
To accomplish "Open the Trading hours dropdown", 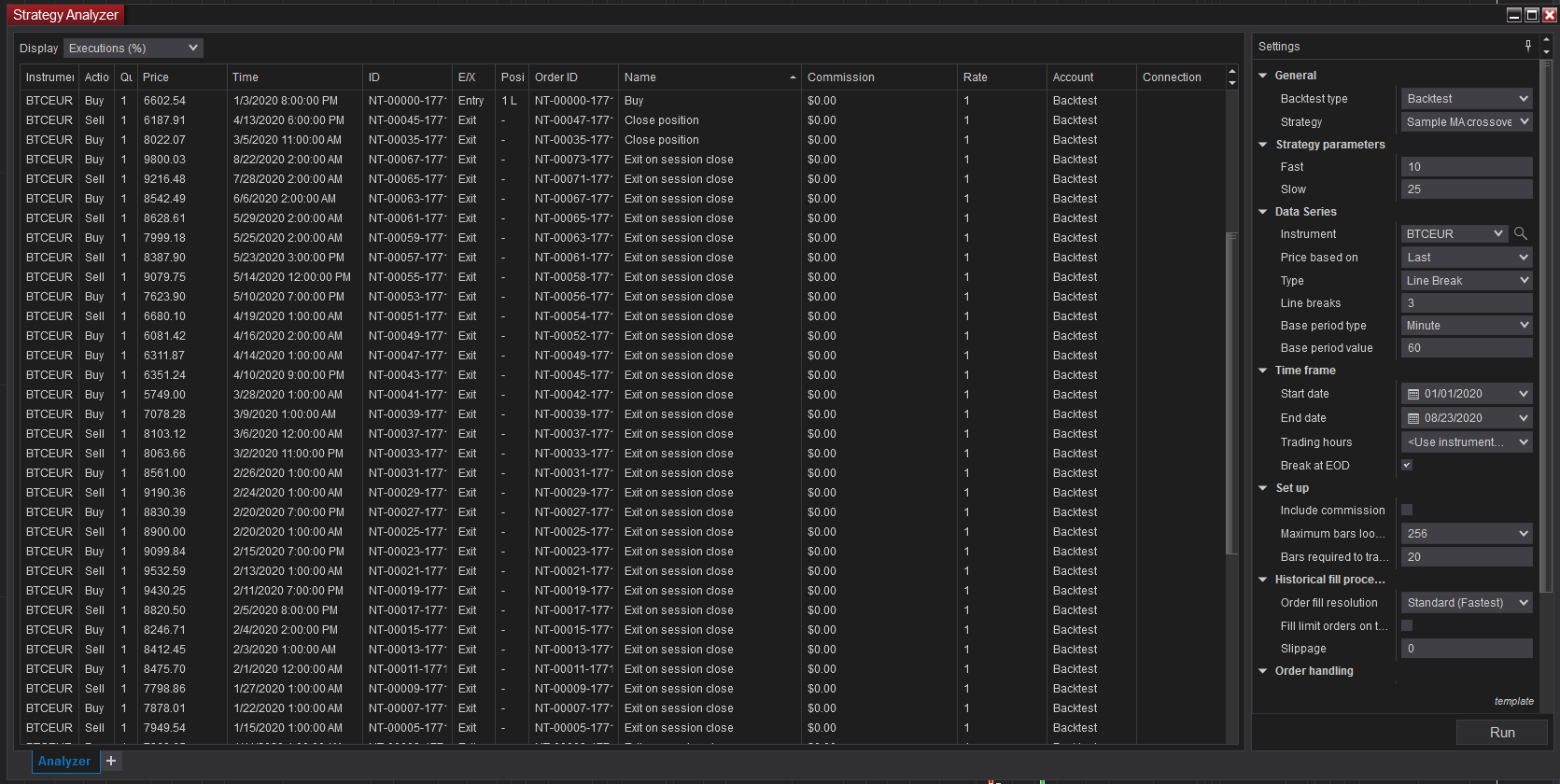I will pos(1467,441).
